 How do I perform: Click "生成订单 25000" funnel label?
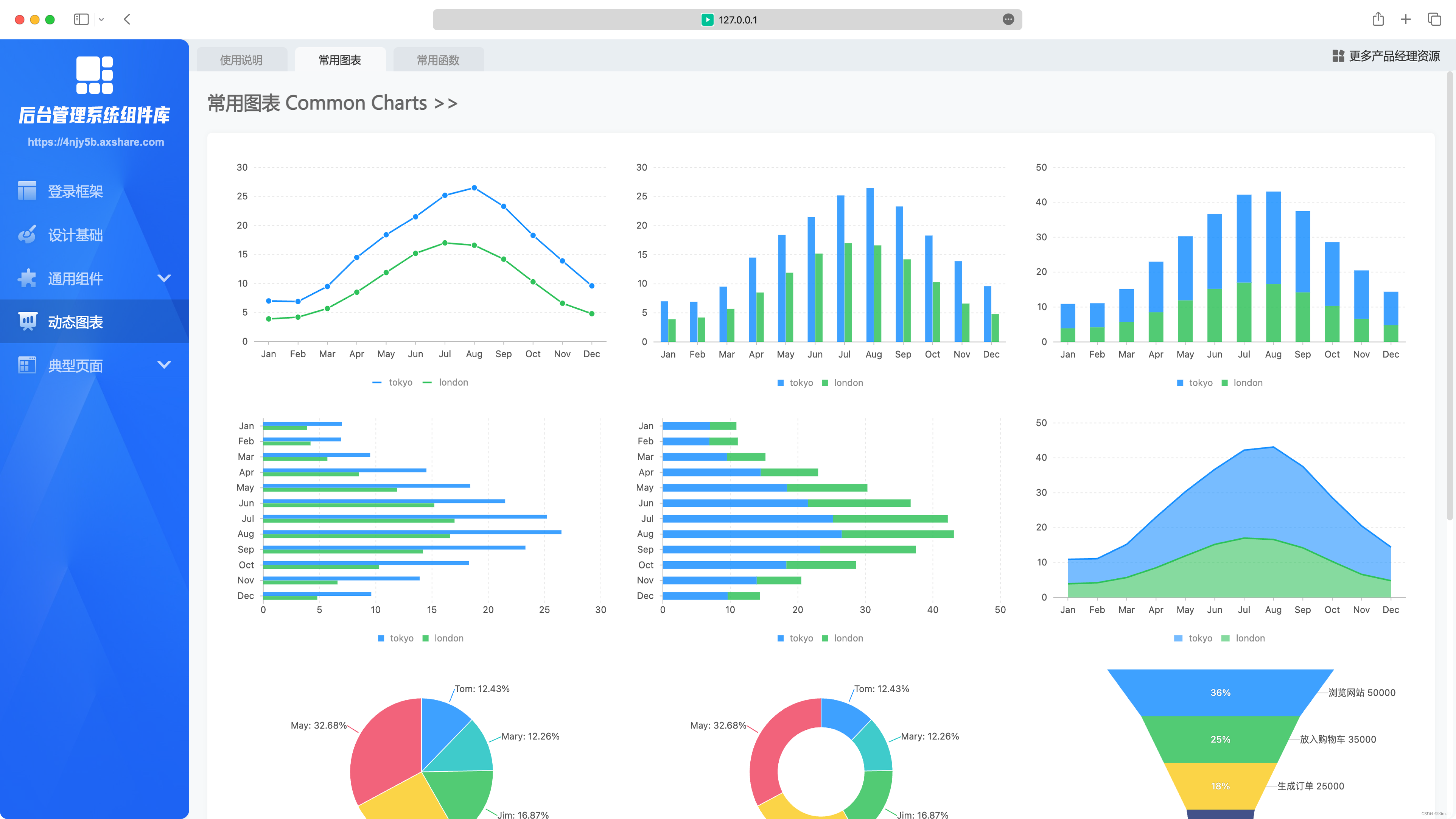[x=1311, y=786]
